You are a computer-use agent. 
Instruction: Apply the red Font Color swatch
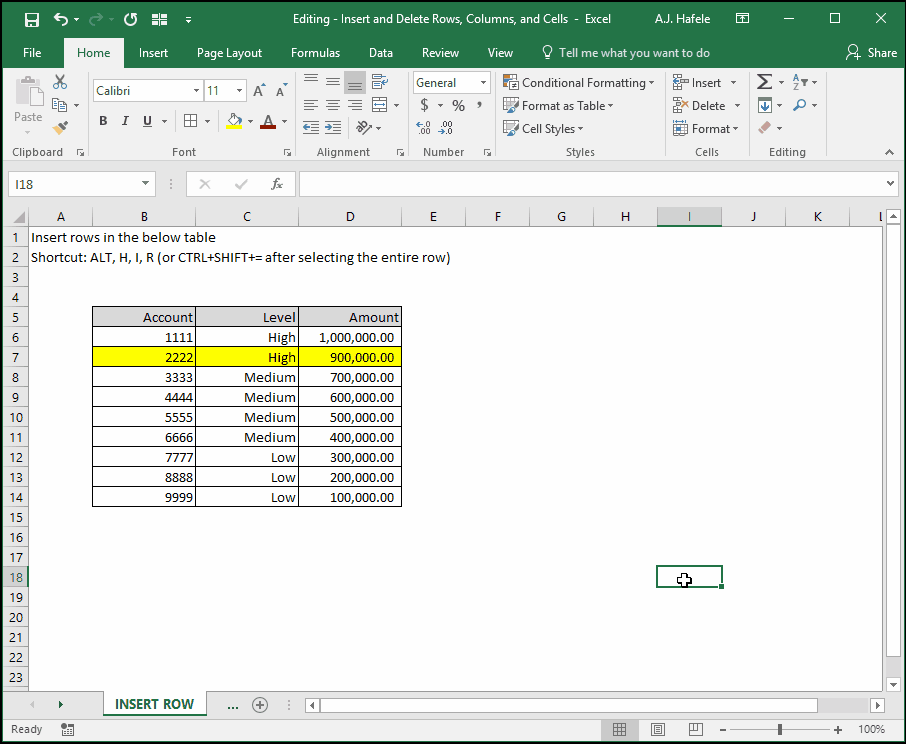tap(268, 121)
